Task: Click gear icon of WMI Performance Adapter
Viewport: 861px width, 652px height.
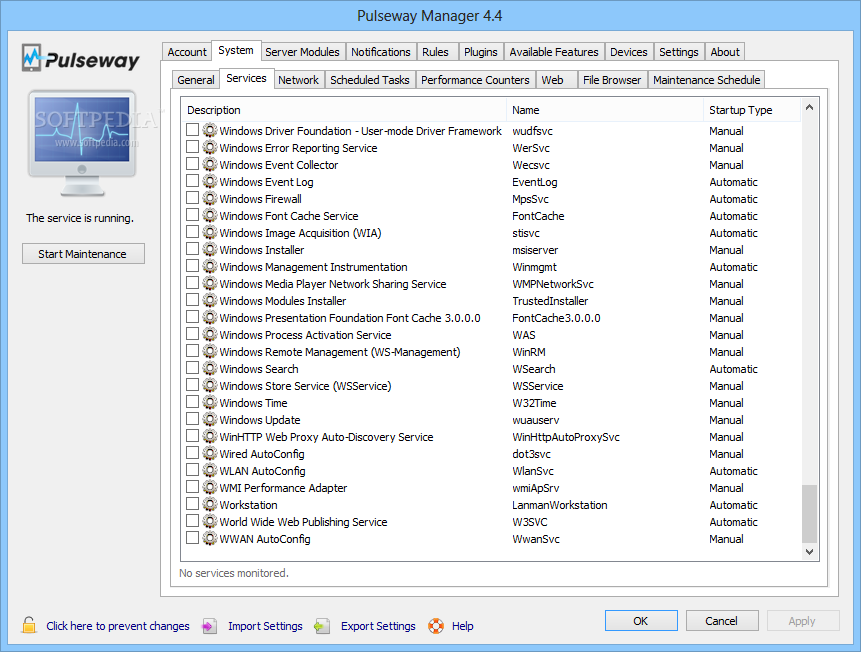Action: tap(210, 487)
